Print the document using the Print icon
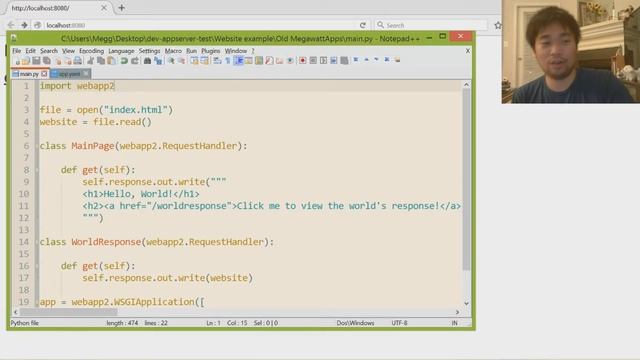 tap(78, 61)
